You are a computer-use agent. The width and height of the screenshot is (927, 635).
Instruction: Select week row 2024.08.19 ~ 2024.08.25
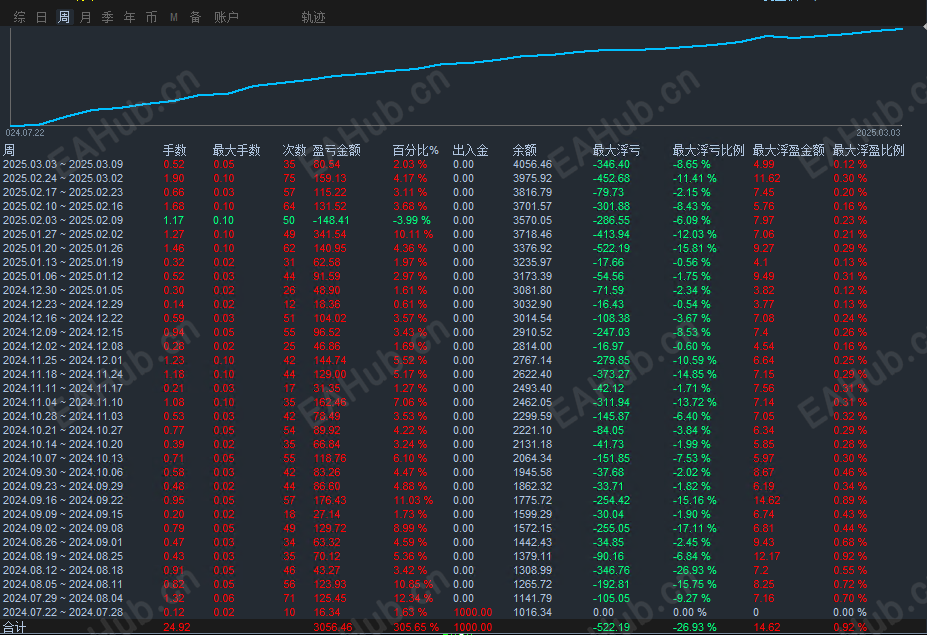tap(464, 556)
